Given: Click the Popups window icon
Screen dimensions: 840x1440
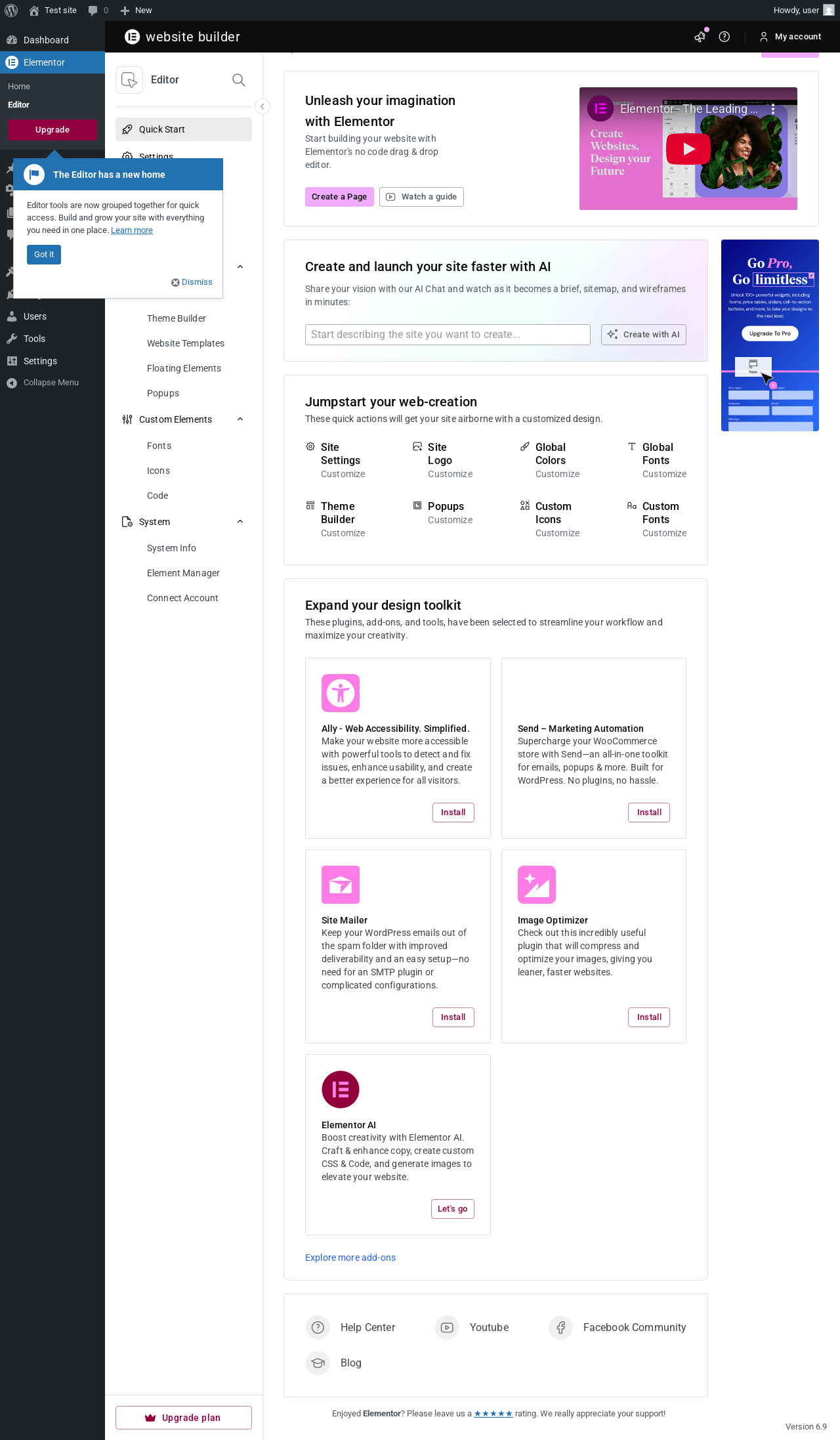Looking at the screenshot, I should tap(417, 506).
